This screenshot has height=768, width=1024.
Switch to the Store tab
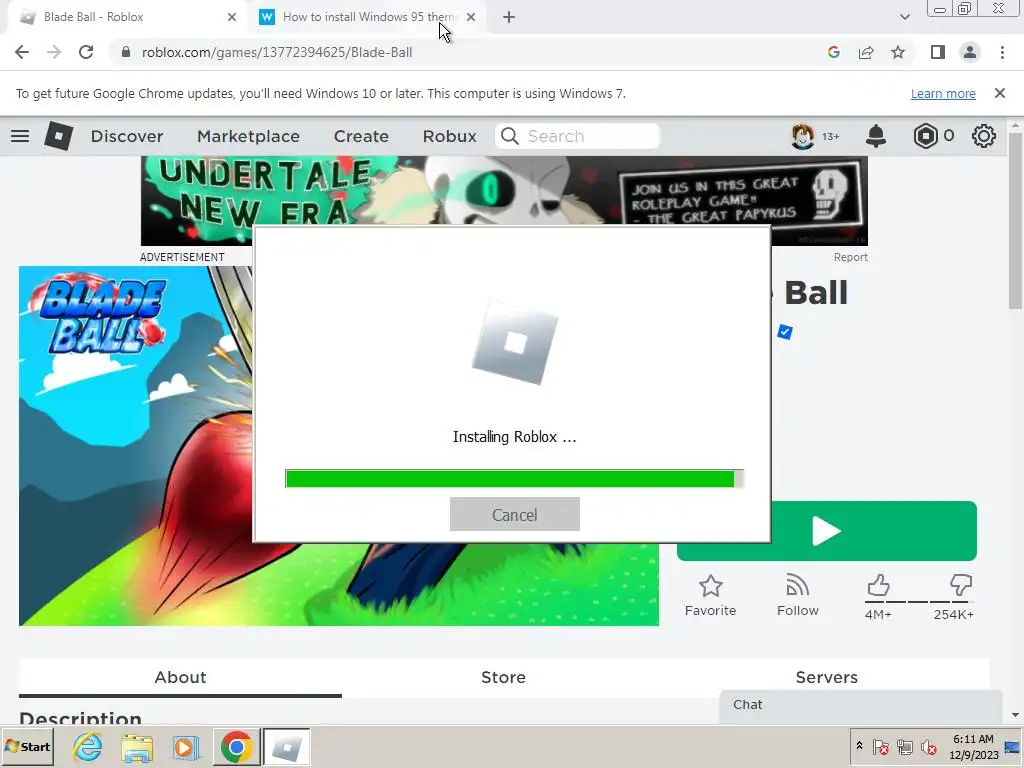[x=503, y=677]
